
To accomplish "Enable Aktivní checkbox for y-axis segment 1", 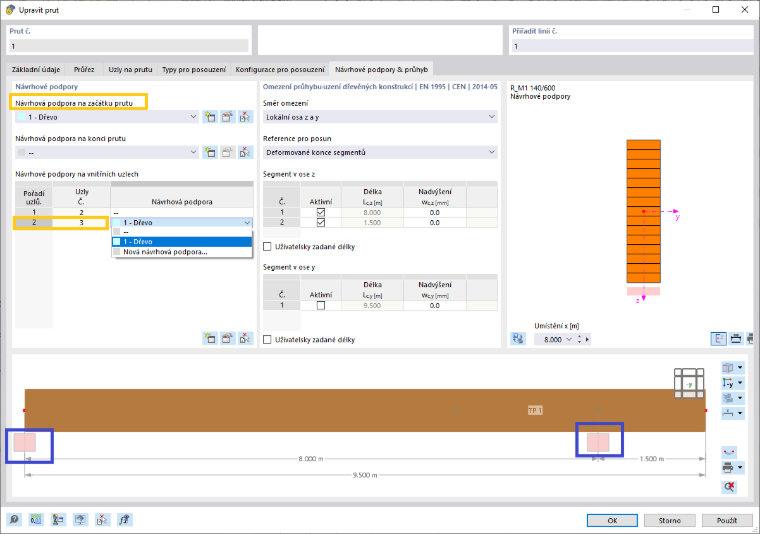I will click(x=321, y=305).
